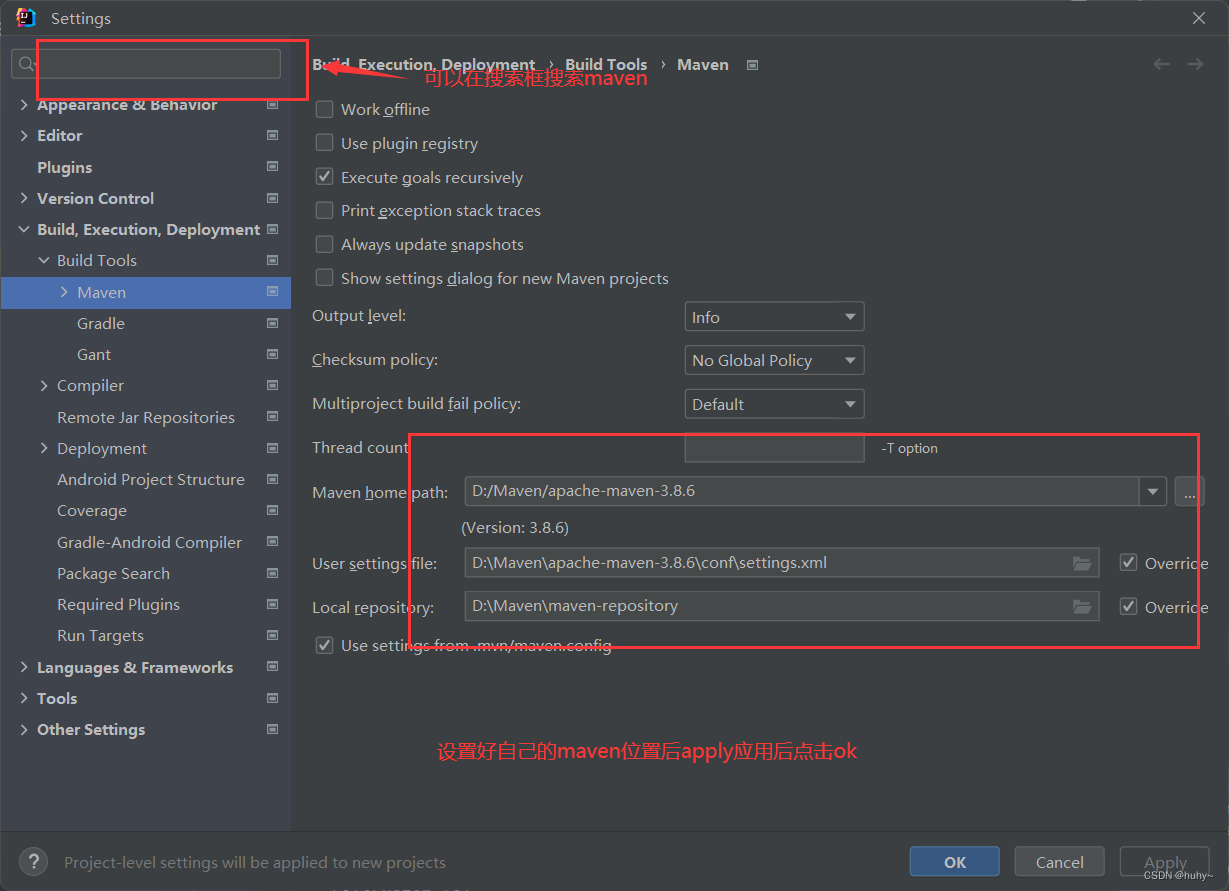1229x891 pixels.
Task: Click project-level icon next to Build Tools
Action: (272, 260)
